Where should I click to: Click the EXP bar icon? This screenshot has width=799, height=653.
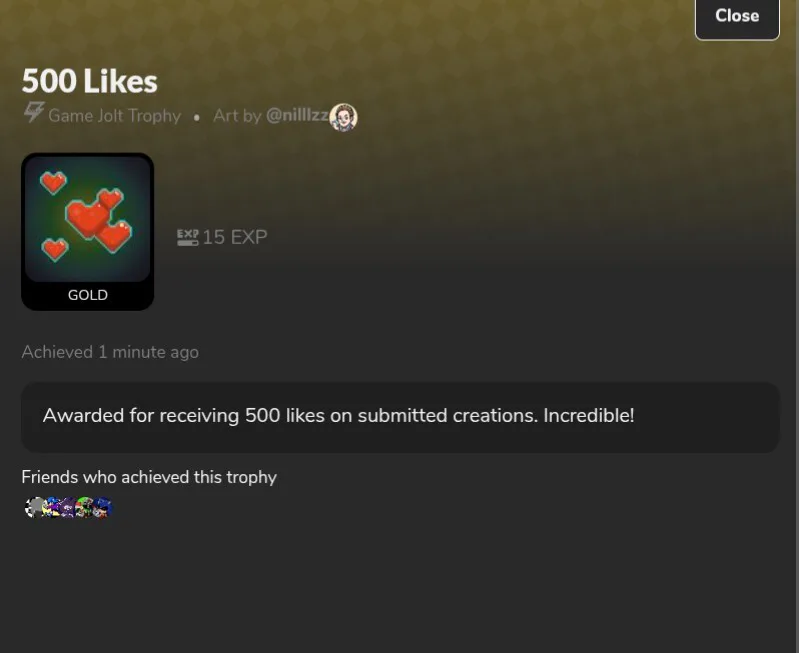(188, 237)
